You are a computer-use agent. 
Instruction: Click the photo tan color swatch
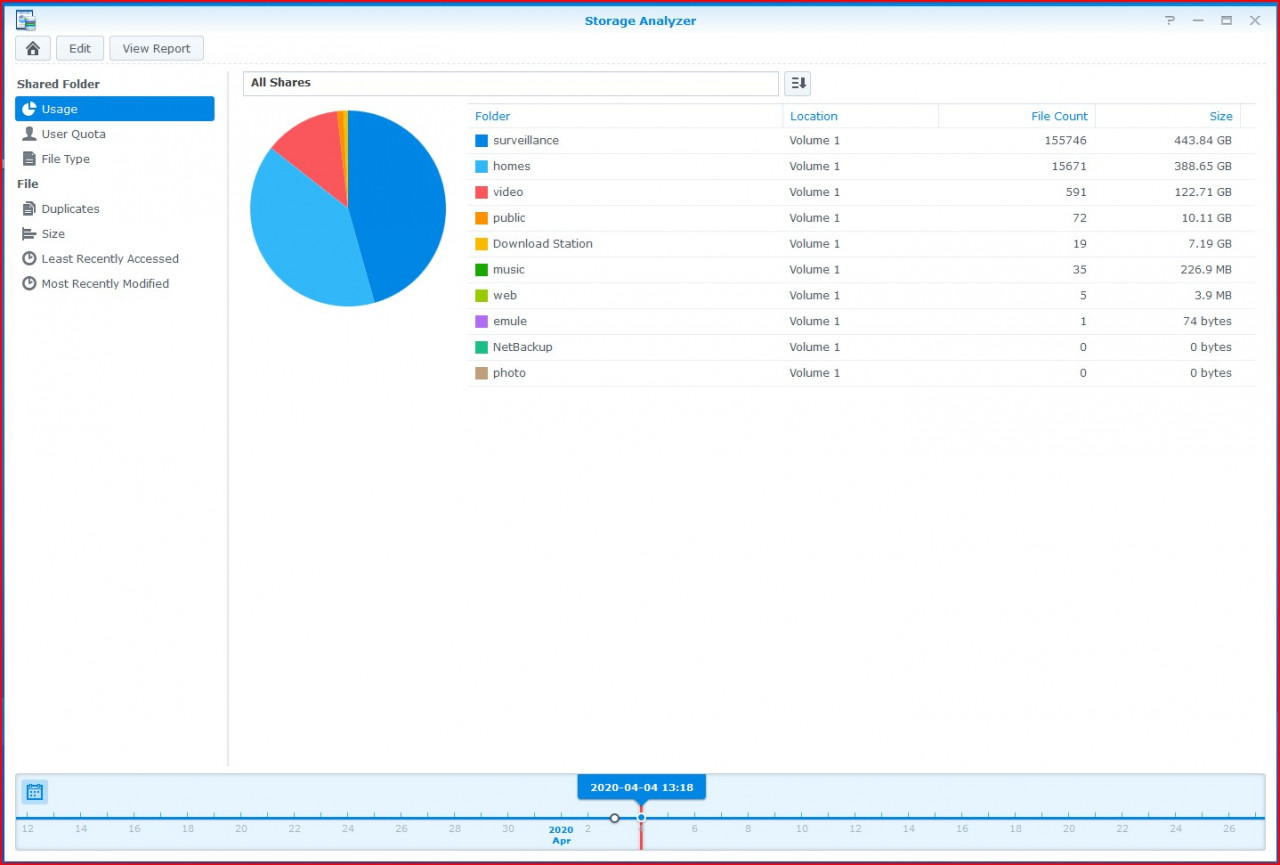click(481, 373)
